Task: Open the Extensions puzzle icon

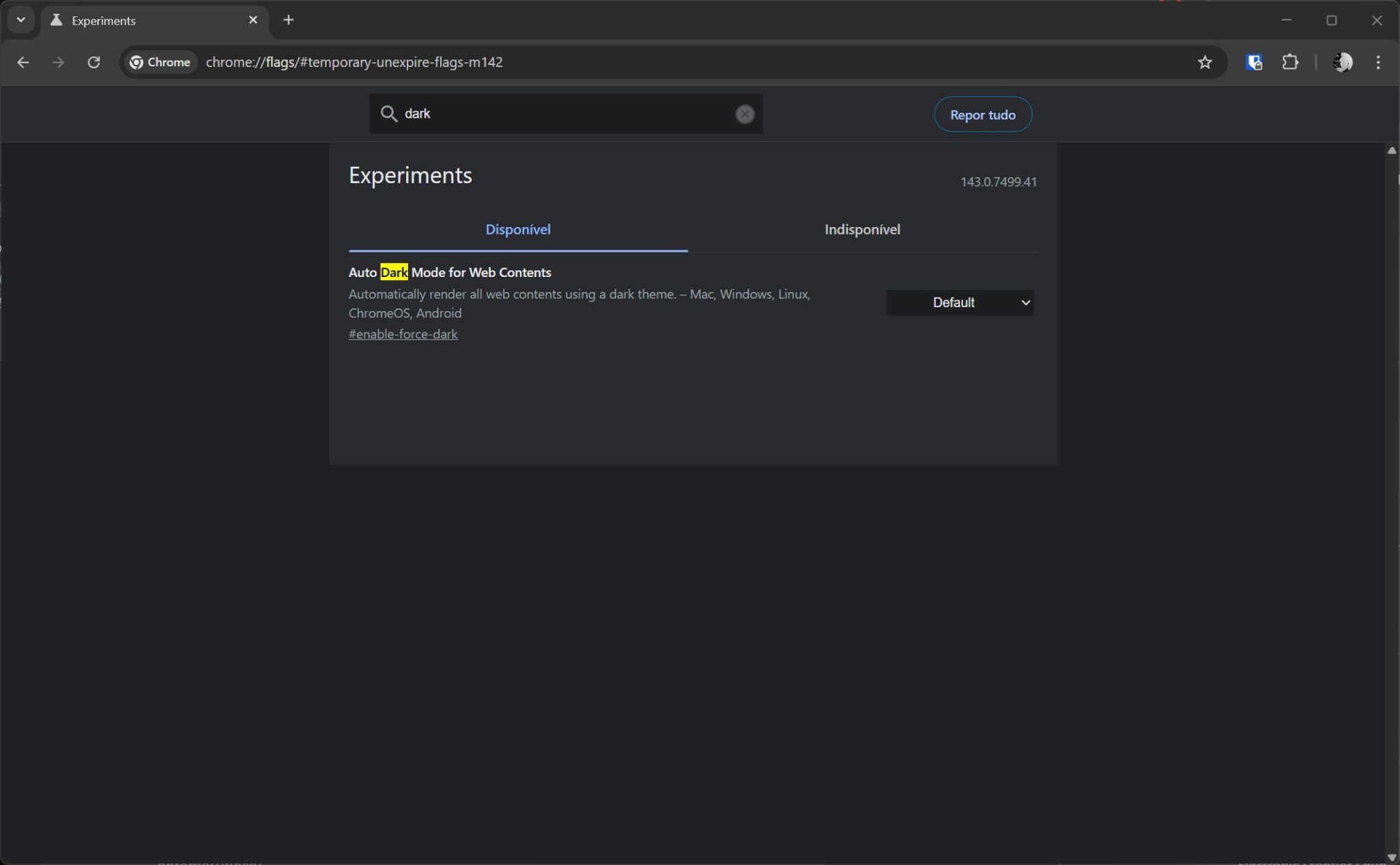Action: pos(1290,62)
